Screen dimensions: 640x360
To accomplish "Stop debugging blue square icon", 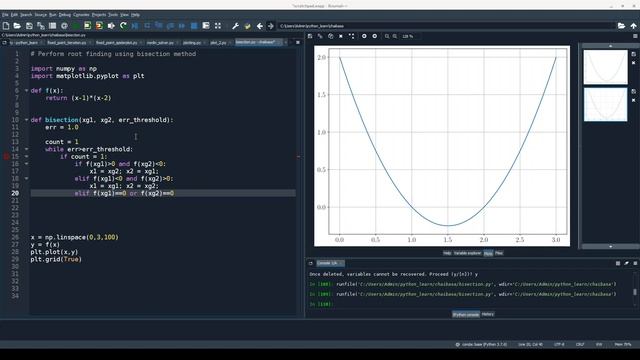I will [194, 26].
